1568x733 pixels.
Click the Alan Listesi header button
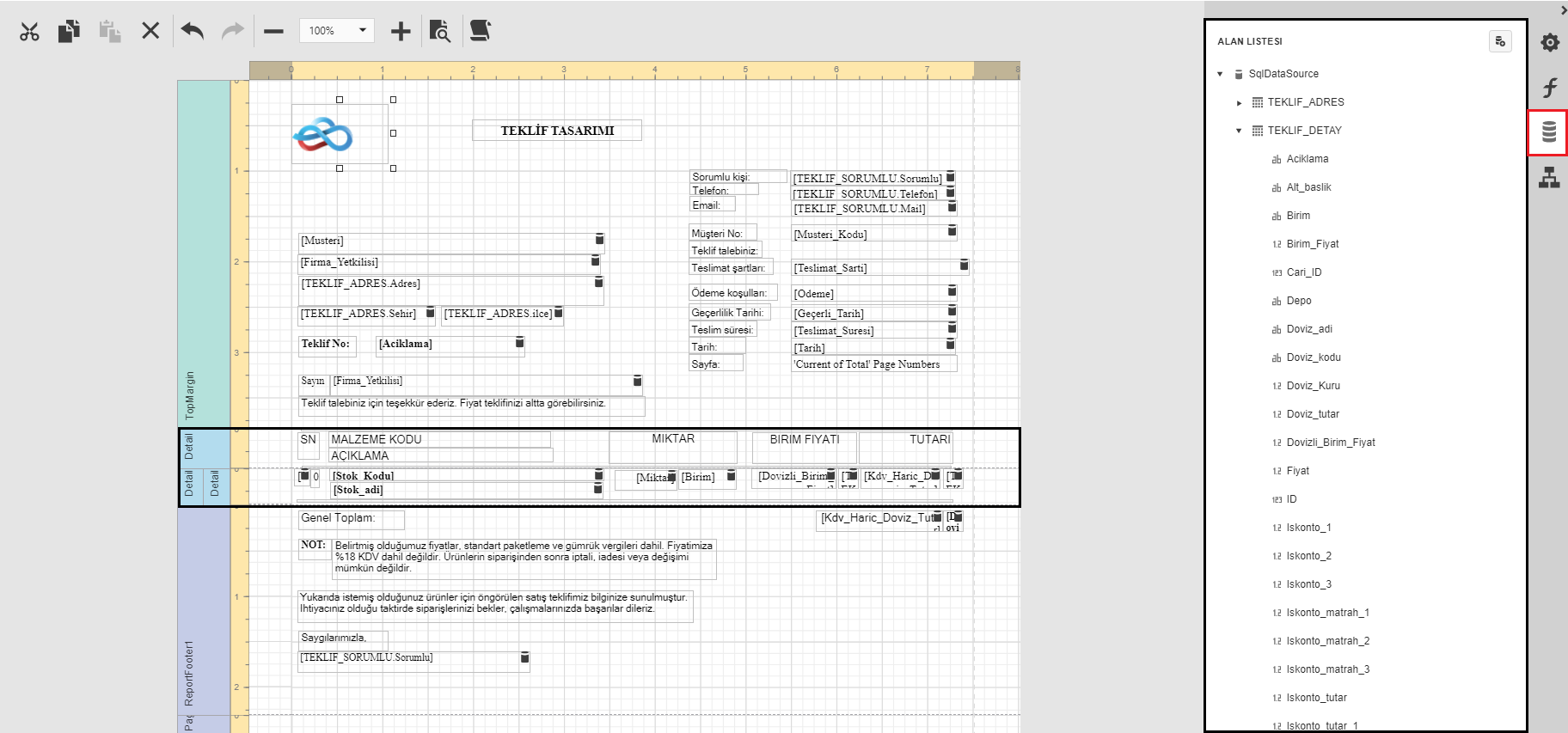[1500, 41]
